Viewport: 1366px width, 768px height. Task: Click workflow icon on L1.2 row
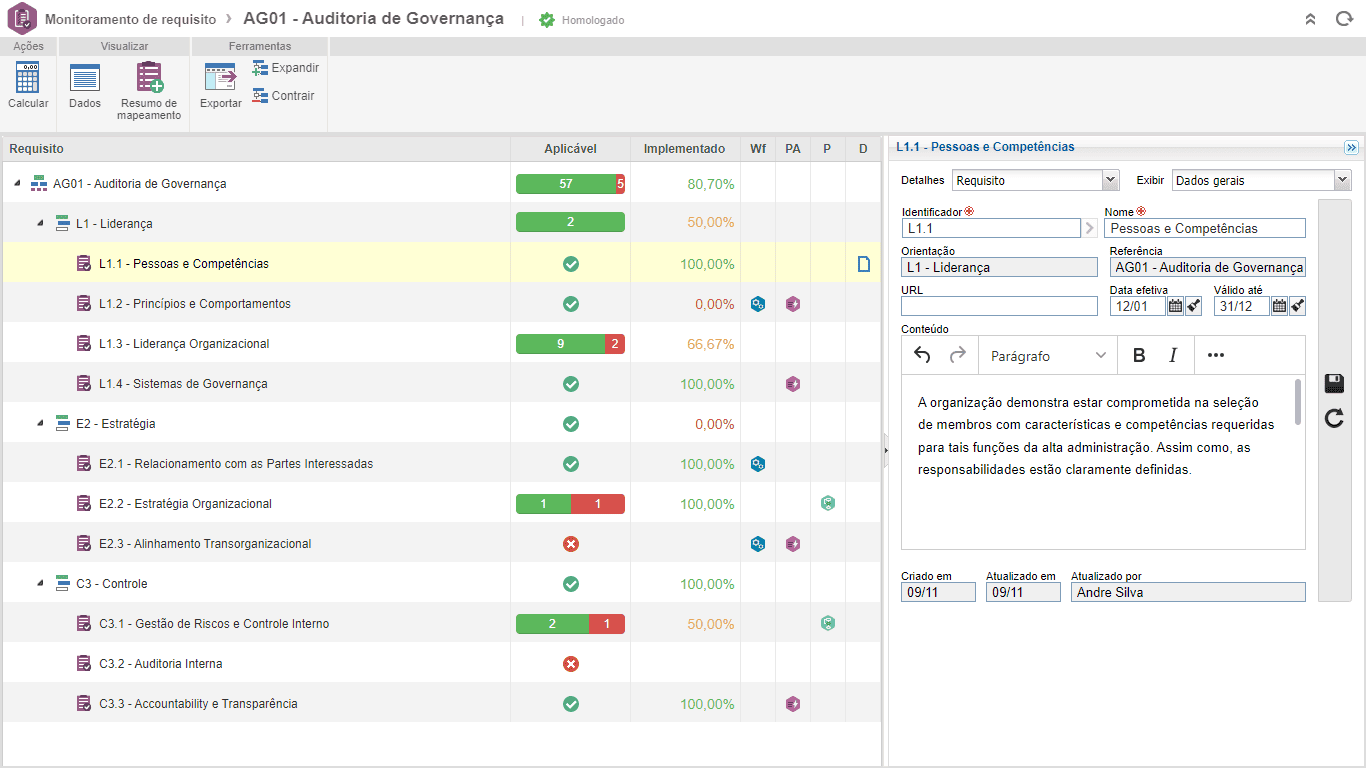[758, 304]
